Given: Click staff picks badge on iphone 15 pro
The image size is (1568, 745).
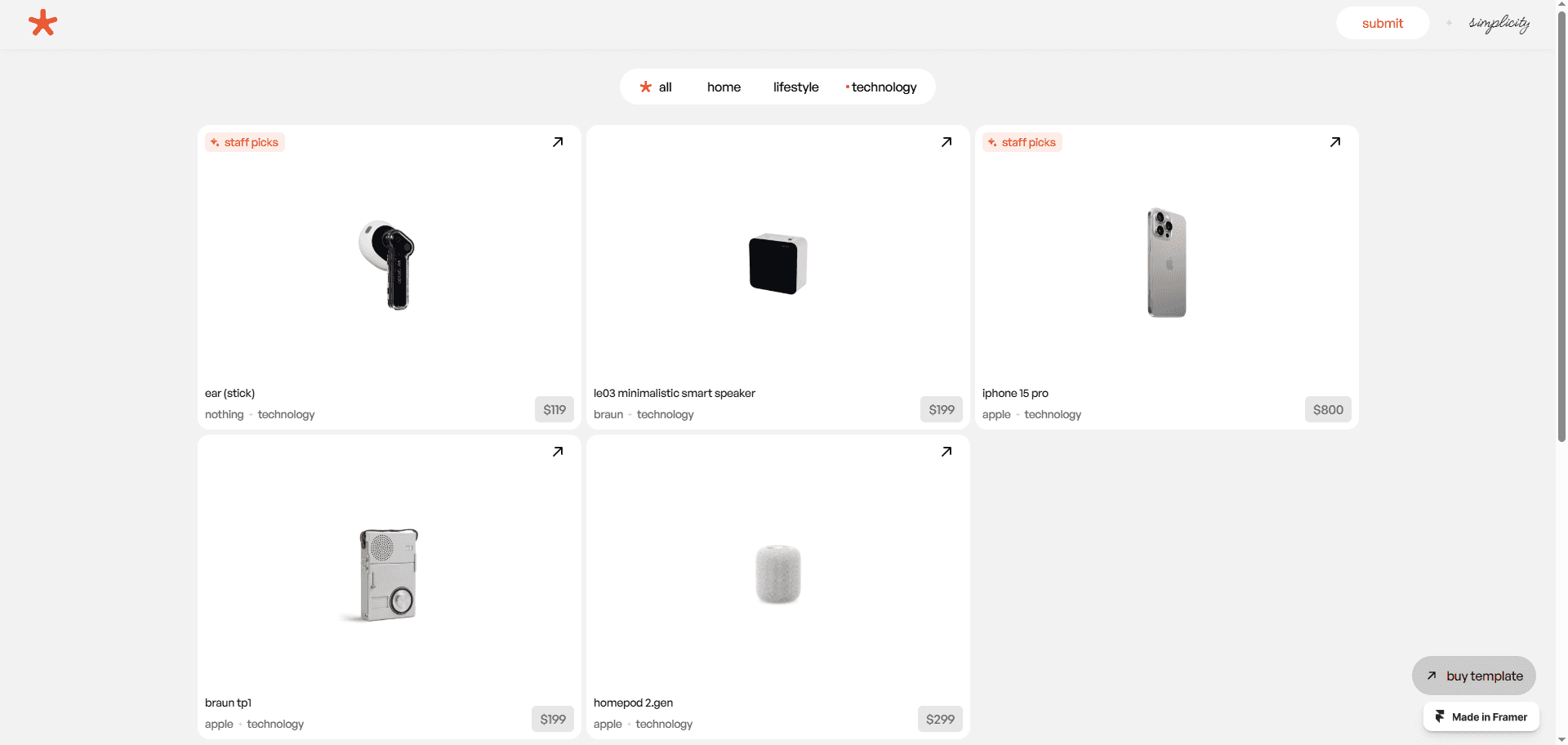Looking at the screenshot, I should click(1022, 142).
